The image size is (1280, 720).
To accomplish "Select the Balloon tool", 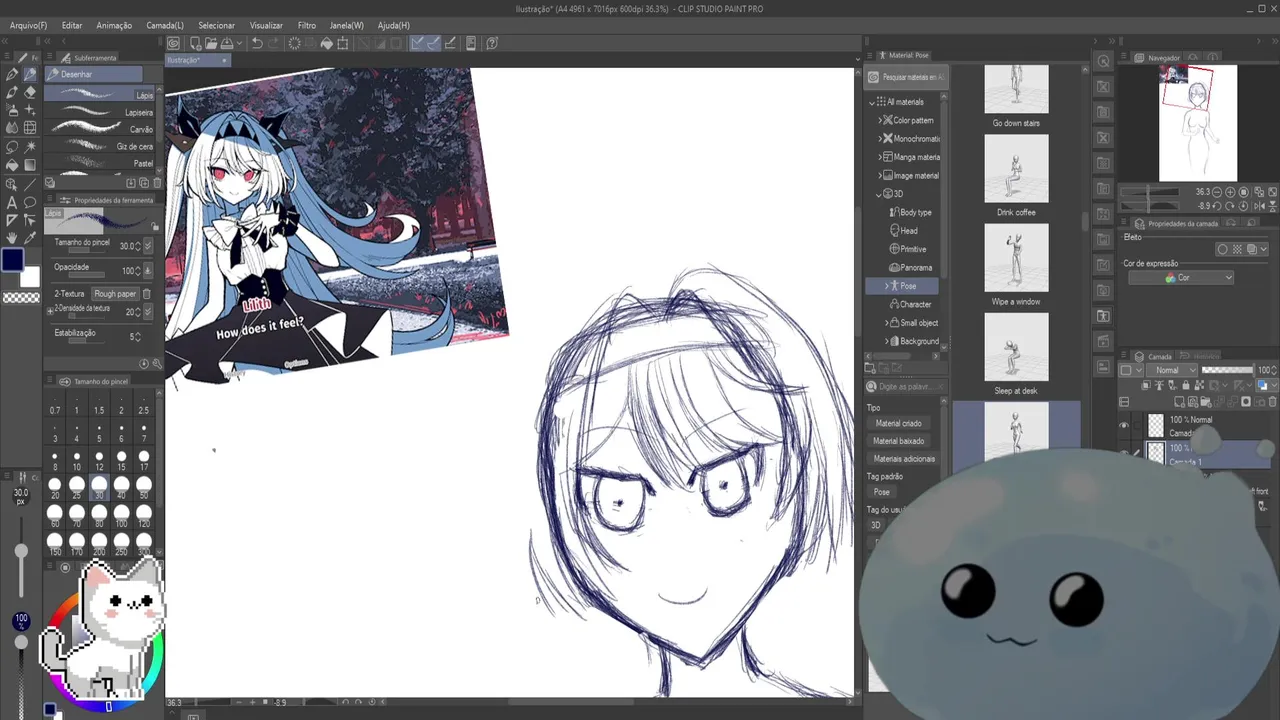I will coord(30,202).
